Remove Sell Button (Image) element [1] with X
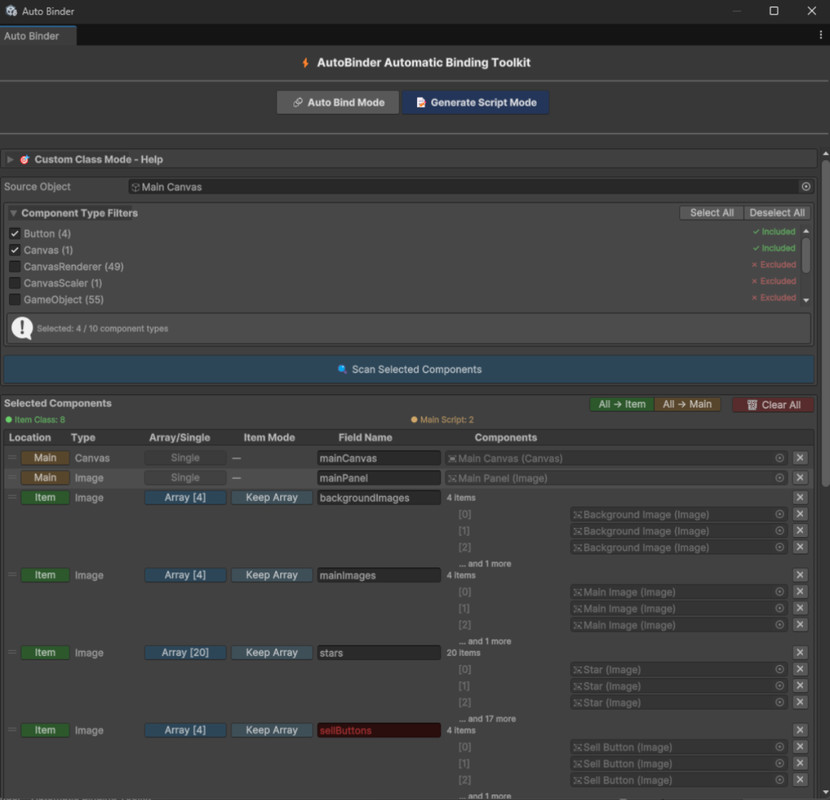The height and width of the screenshot is (800, 830). 800,764
